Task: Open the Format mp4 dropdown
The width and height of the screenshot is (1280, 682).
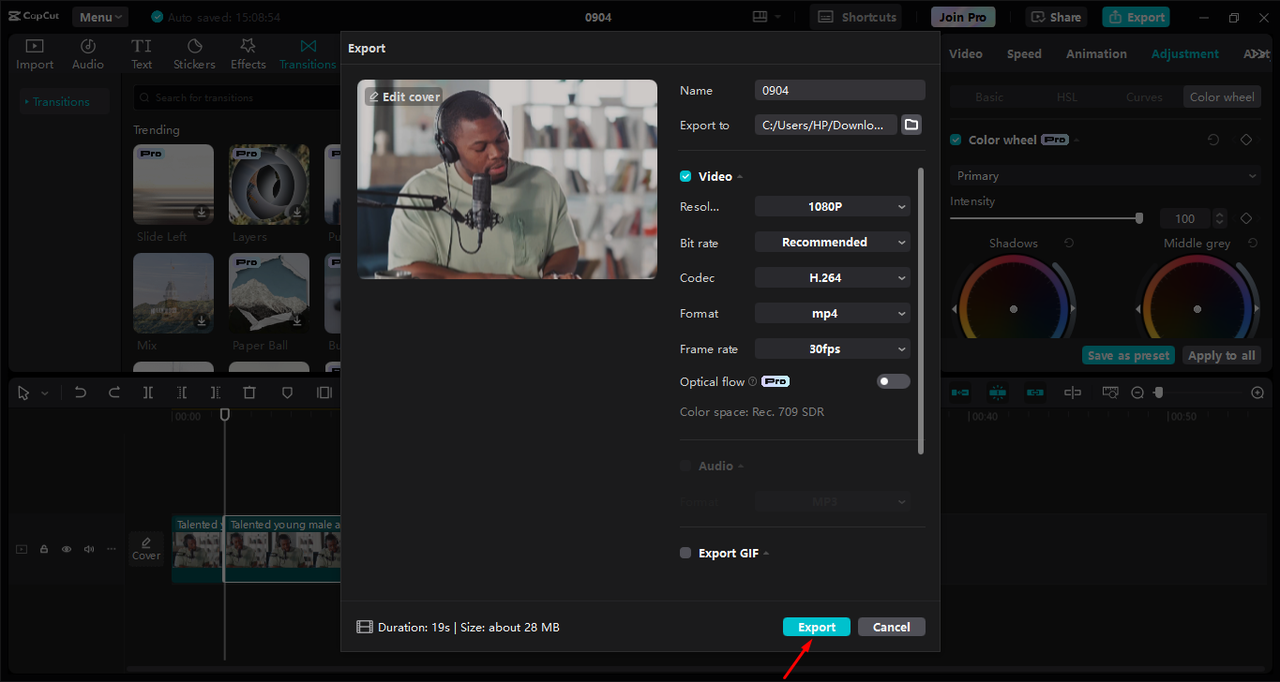Action: point(833,313)
